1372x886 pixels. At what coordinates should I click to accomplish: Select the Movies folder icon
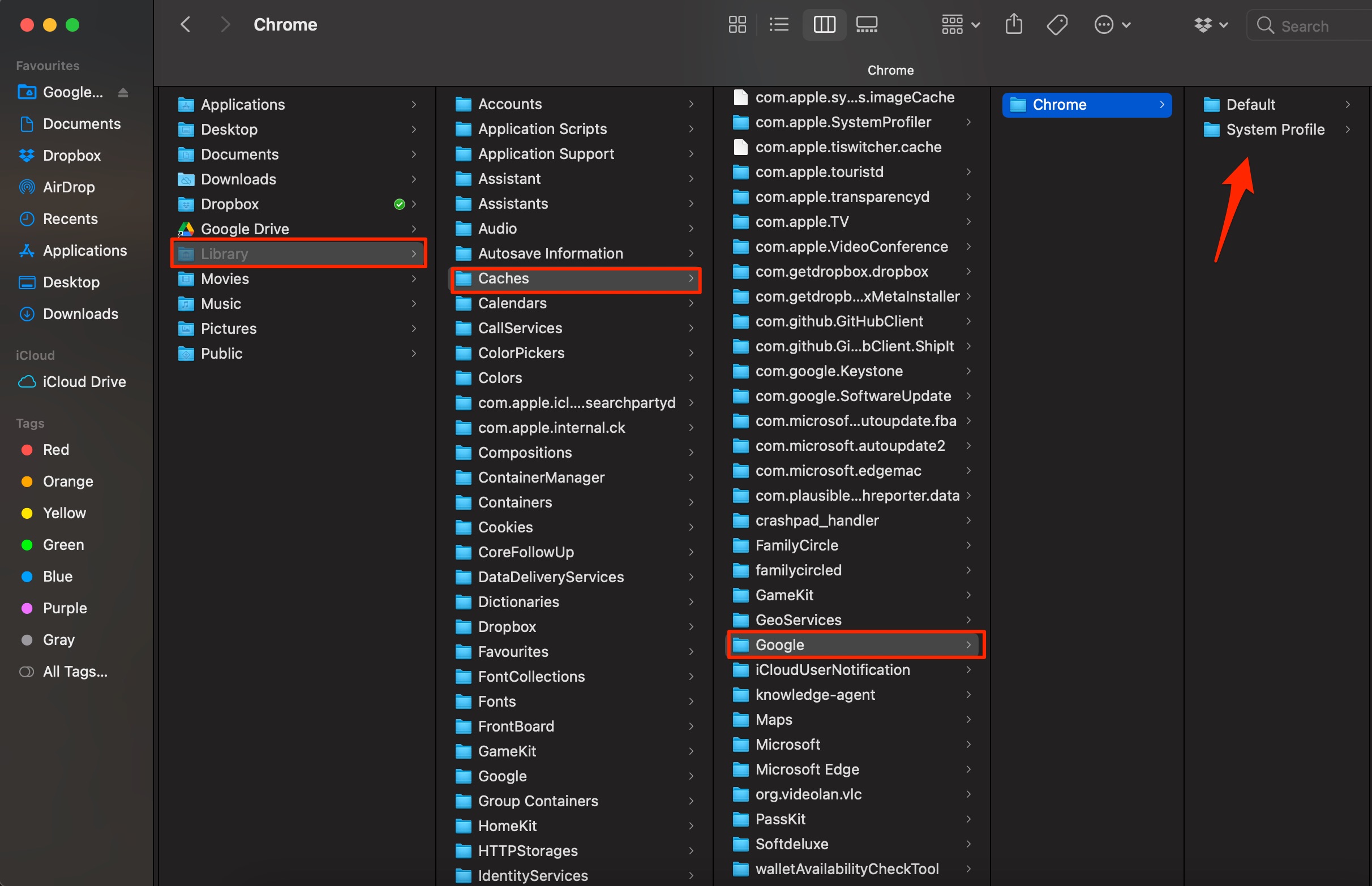coord(185,278)
